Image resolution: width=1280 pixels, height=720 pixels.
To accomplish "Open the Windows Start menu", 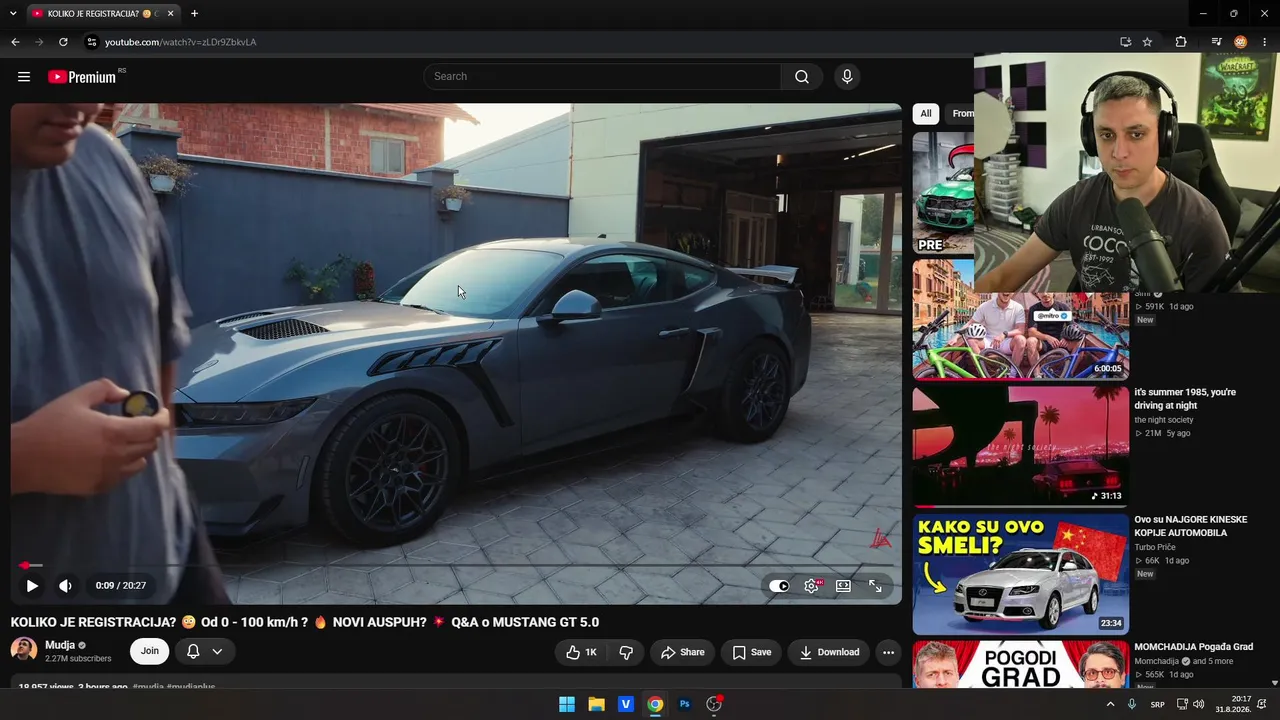I will (567, 704).
